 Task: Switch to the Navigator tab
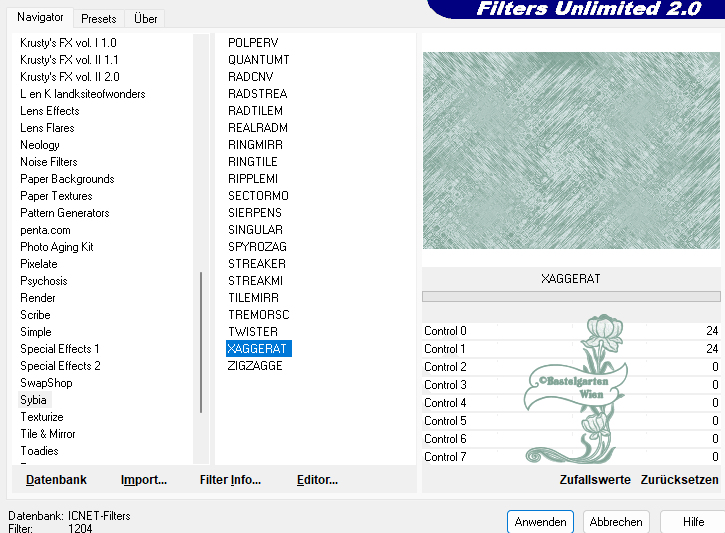[40, 18]
